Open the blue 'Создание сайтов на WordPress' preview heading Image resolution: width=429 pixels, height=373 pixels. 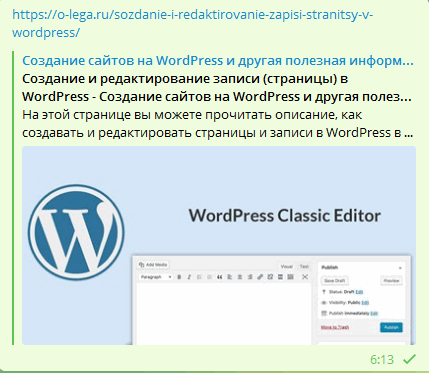pyautogui.click(x=218, y=61)
